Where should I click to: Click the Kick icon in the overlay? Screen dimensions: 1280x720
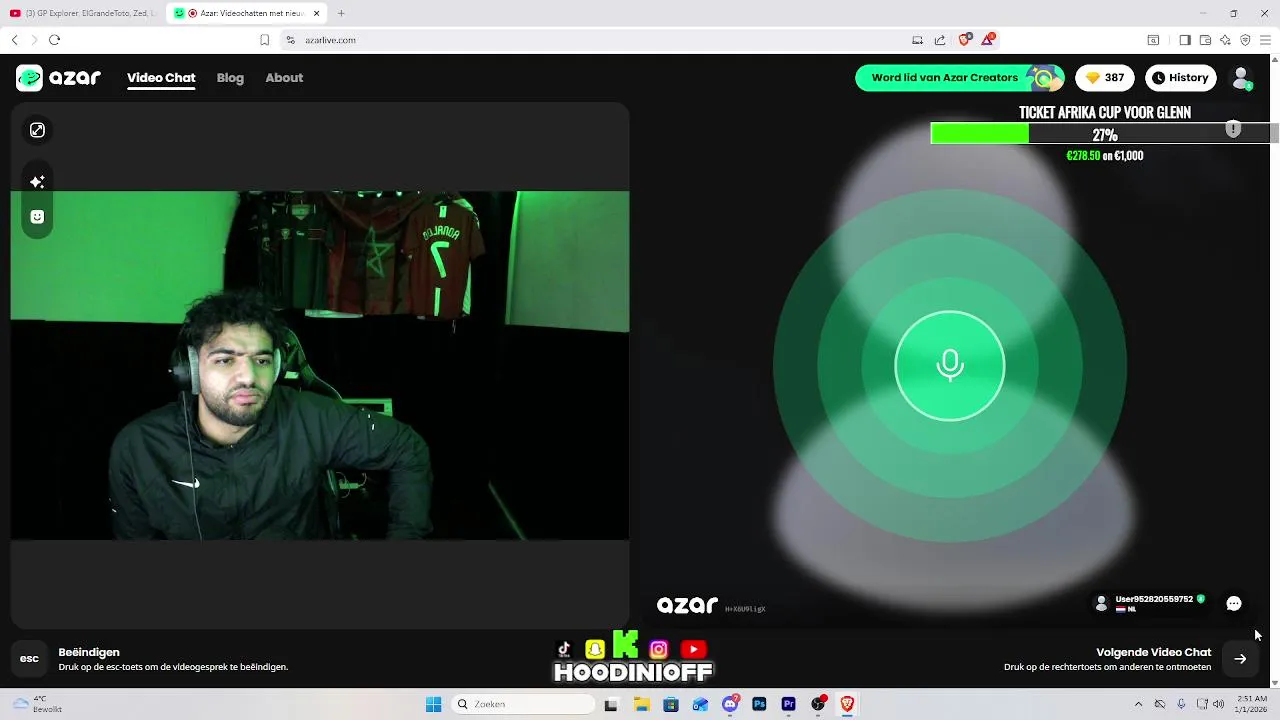click(626, 645)
